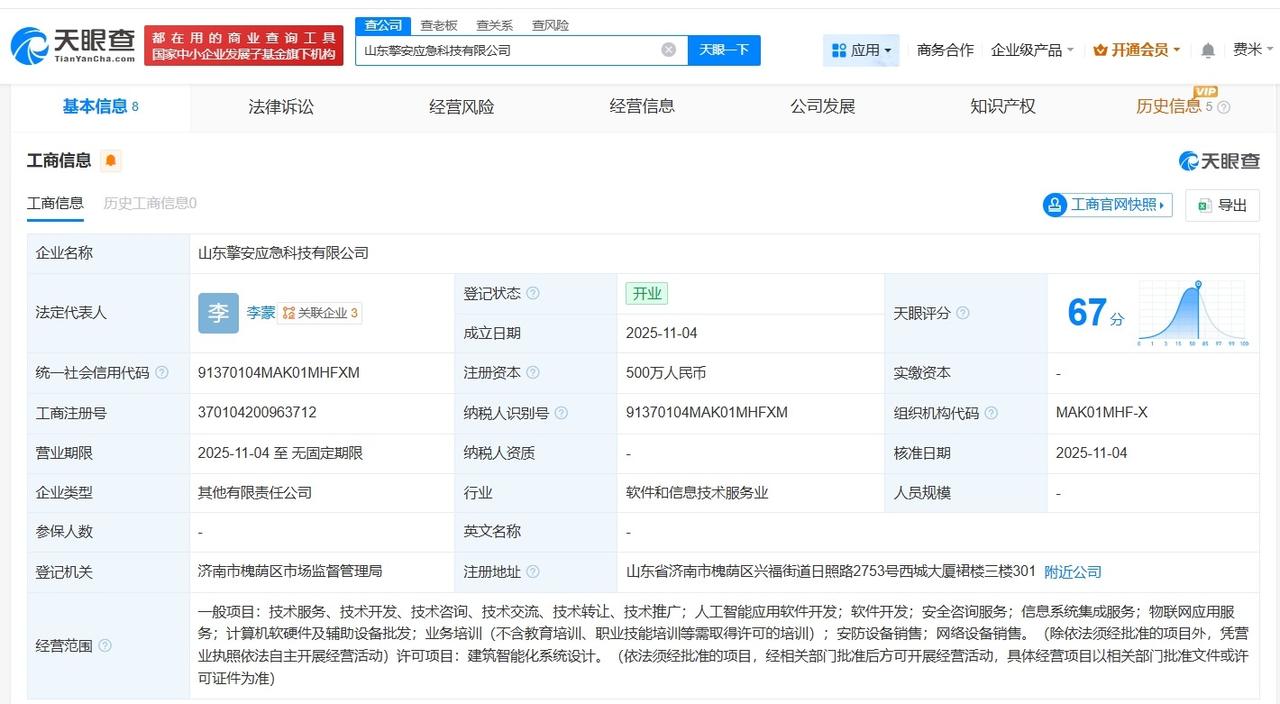The image size is (1280, 704).
Task: Open the notification bell icon
Action: [1207, 48]
